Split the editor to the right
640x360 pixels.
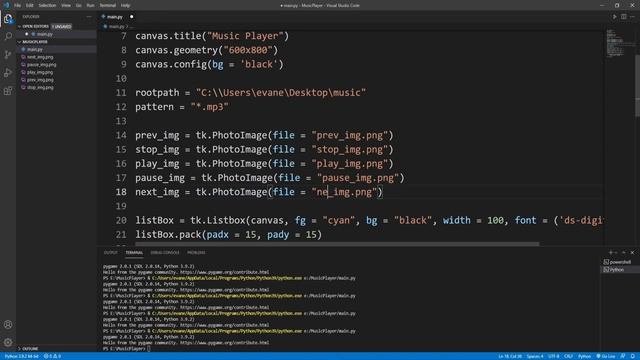point(624,17)
